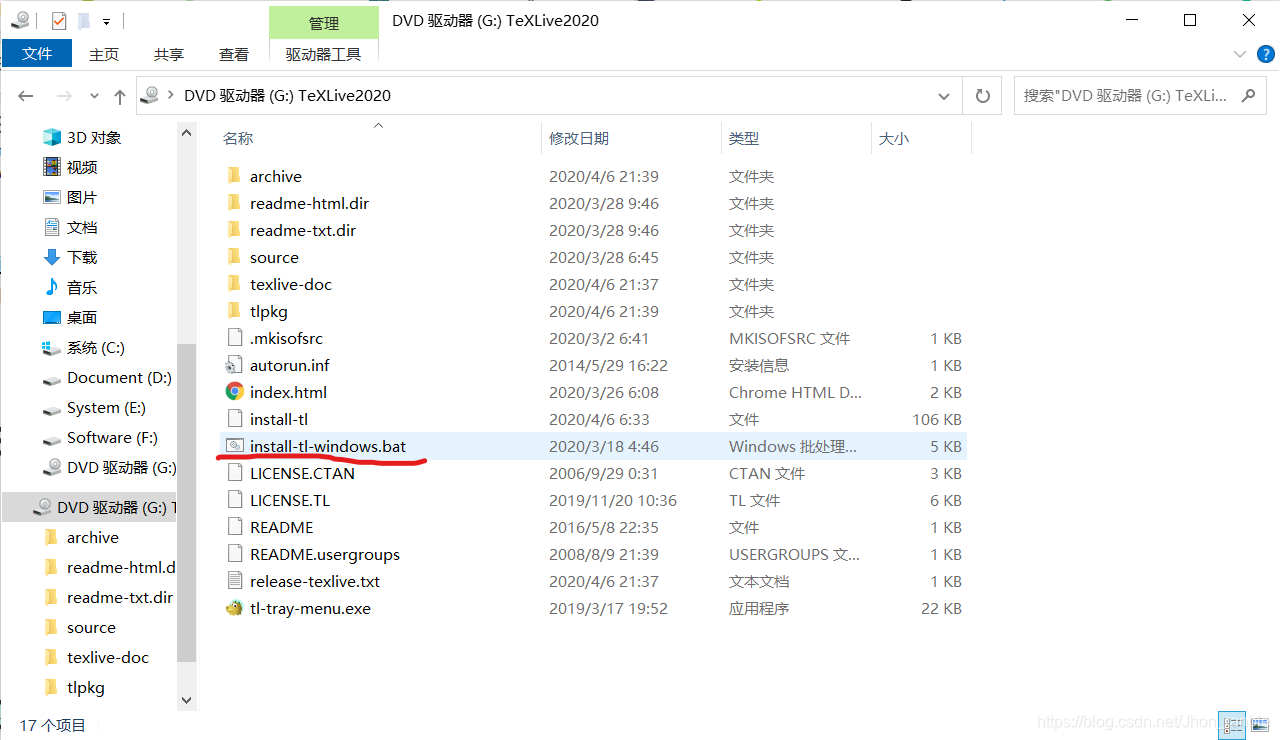Click the .mkisofsrc file icon
This screenshot has width=1280, height=740.
point(234,338)
